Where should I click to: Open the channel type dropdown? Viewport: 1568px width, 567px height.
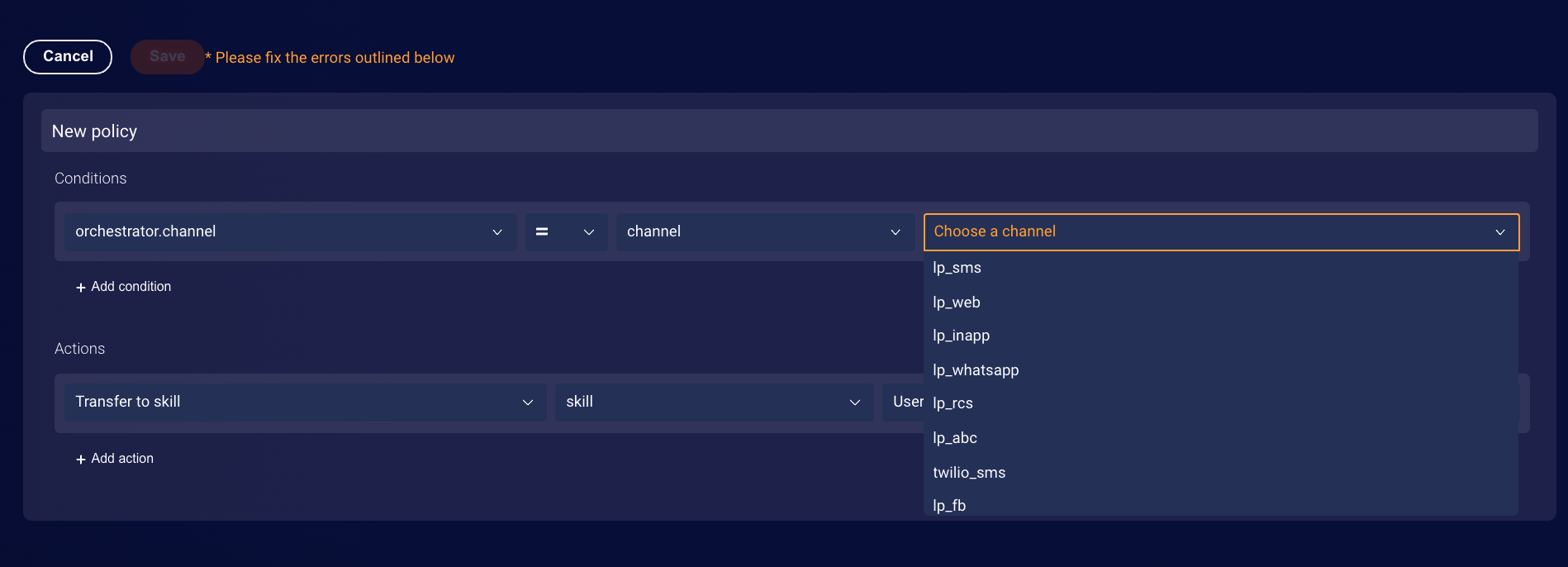(765, 232)
